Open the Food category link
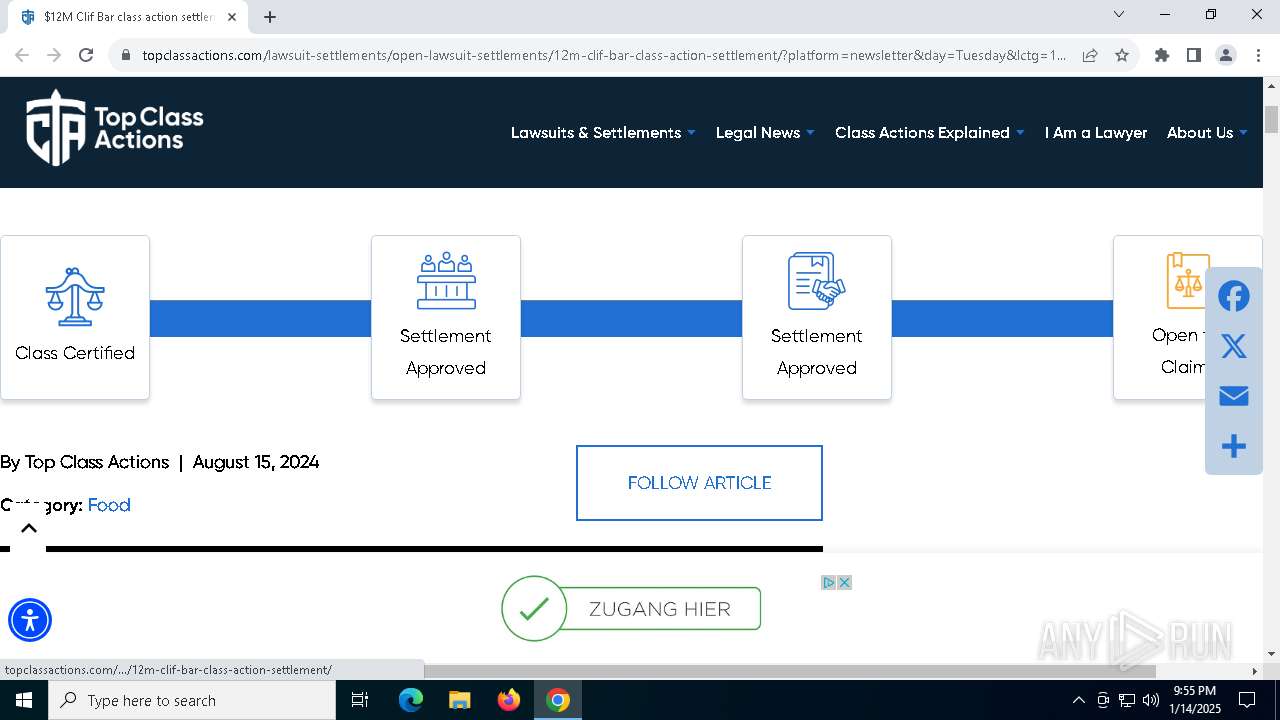Viewport: 1280px width, 720px height. tap(109, 505)
